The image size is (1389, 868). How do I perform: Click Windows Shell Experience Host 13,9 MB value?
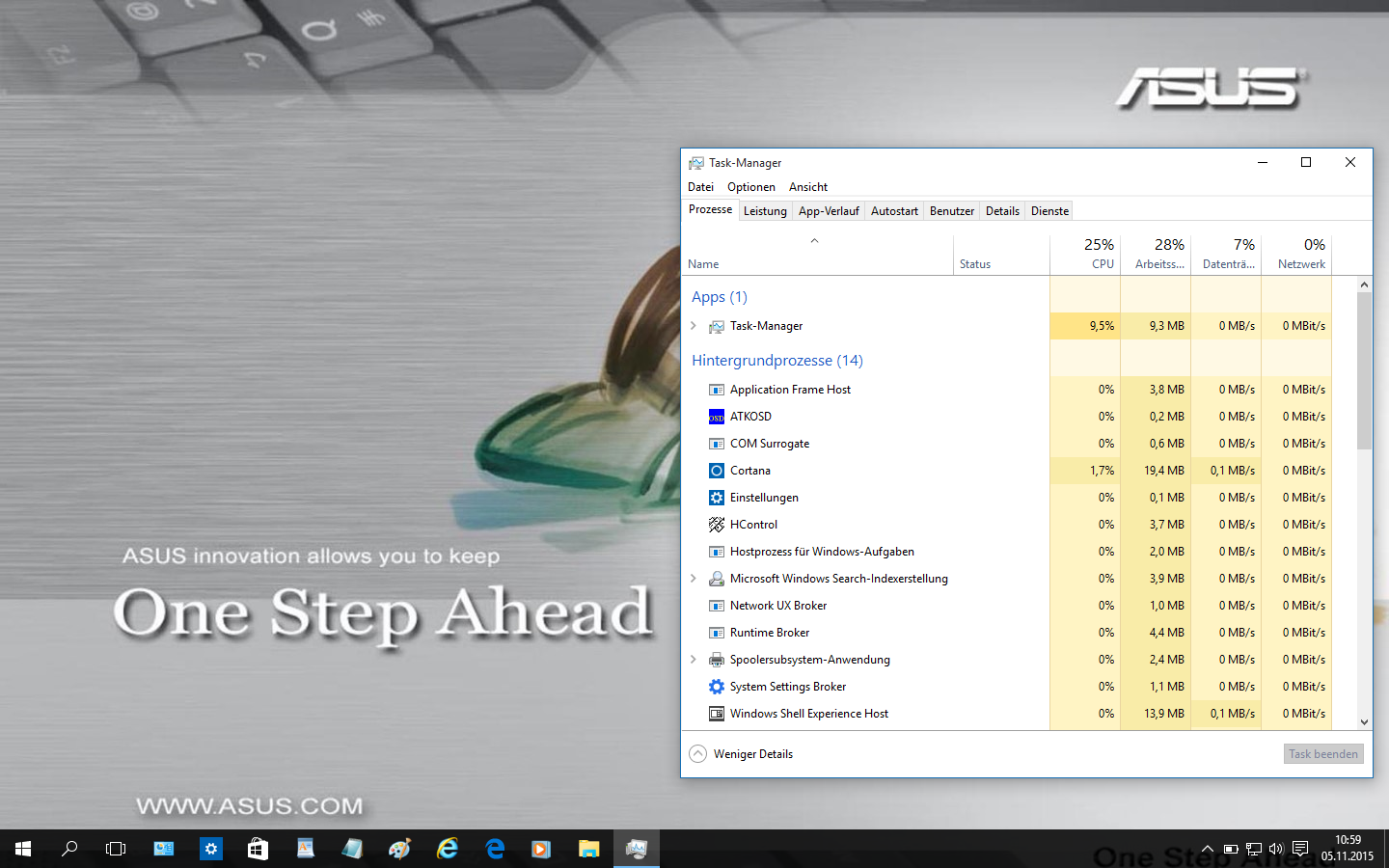[1164, 714]
